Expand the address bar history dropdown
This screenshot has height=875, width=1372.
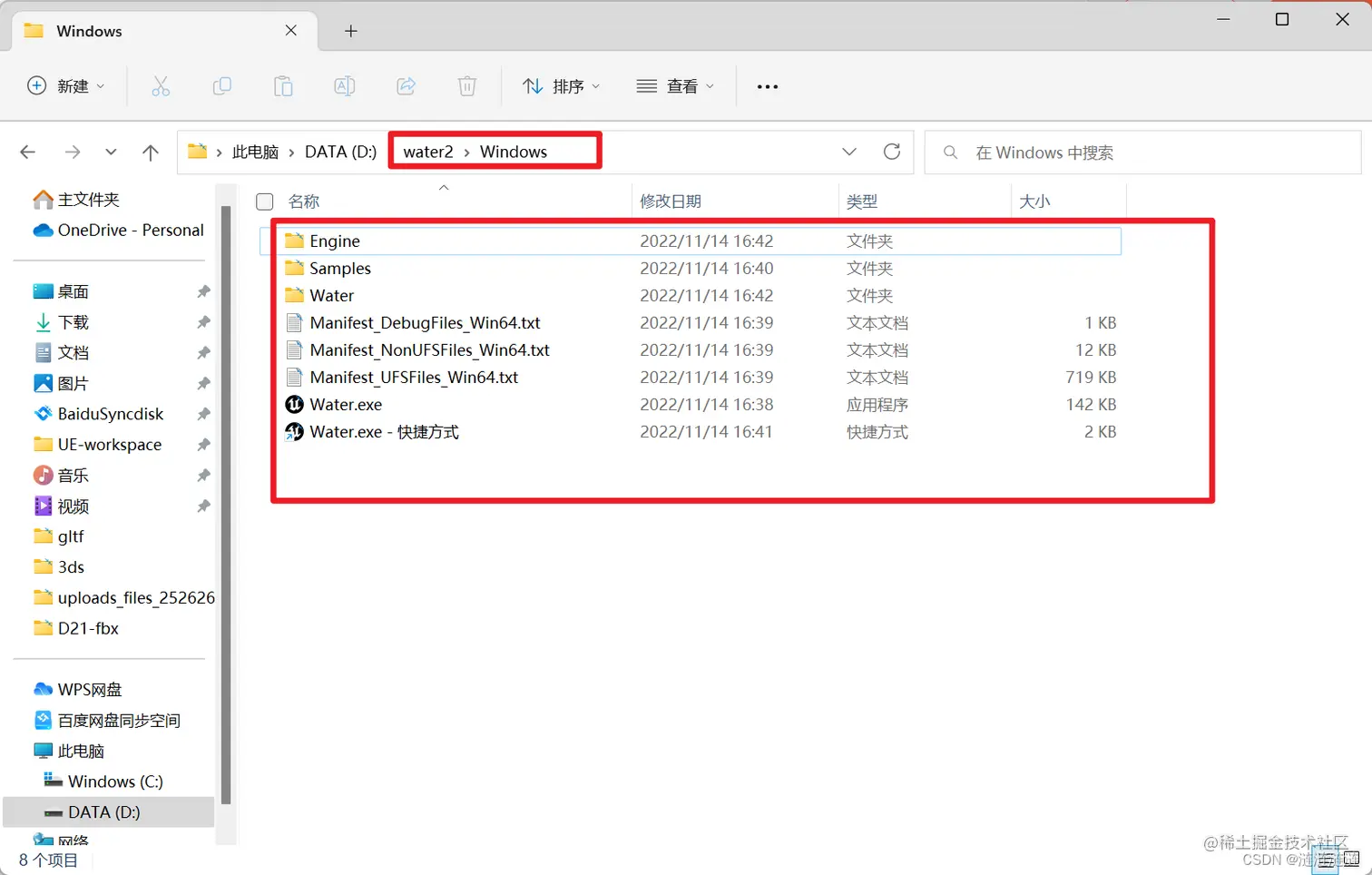(849, 152)
